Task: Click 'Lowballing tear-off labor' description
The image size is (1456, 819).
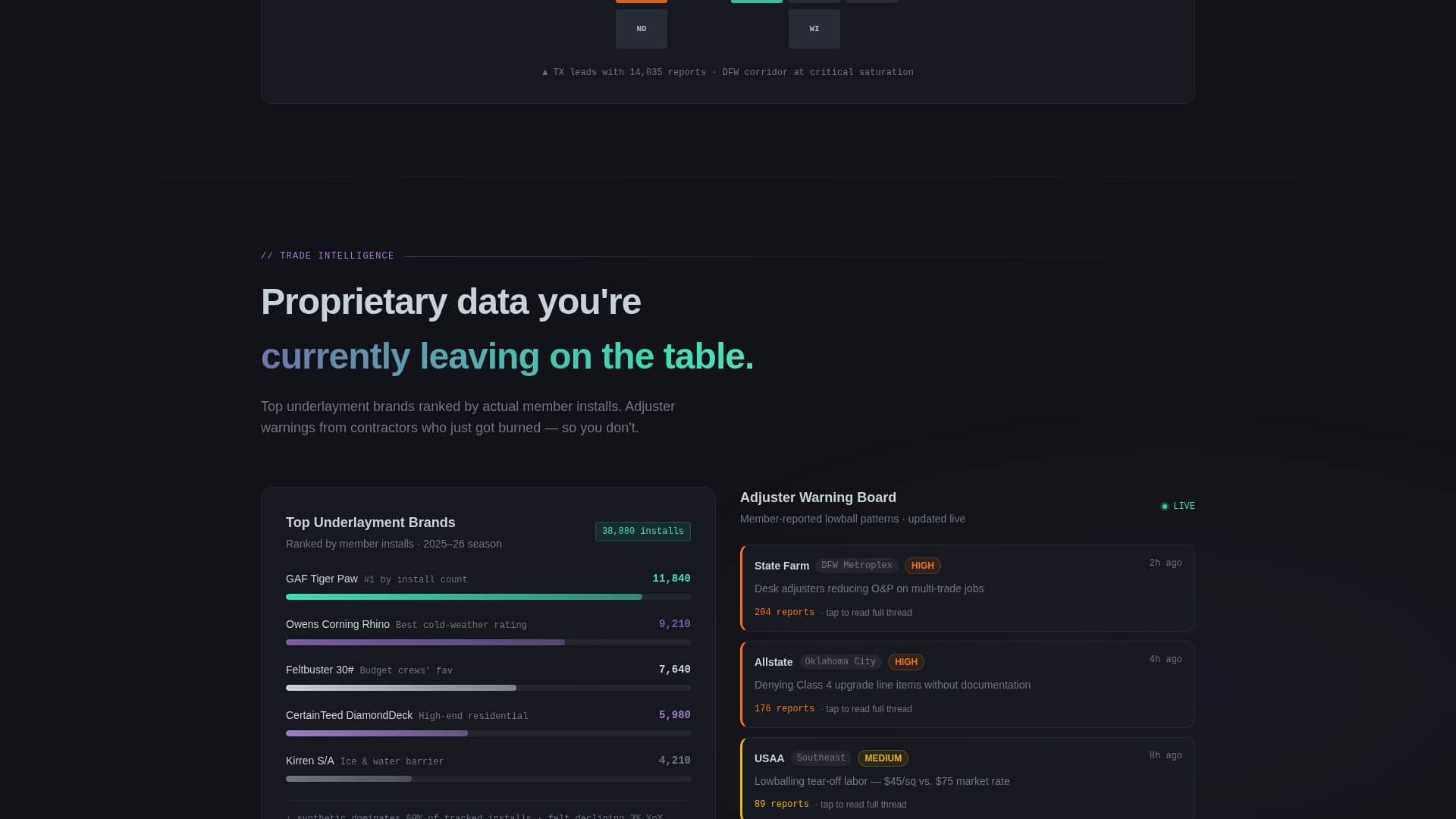Action: tap(882, 781)
